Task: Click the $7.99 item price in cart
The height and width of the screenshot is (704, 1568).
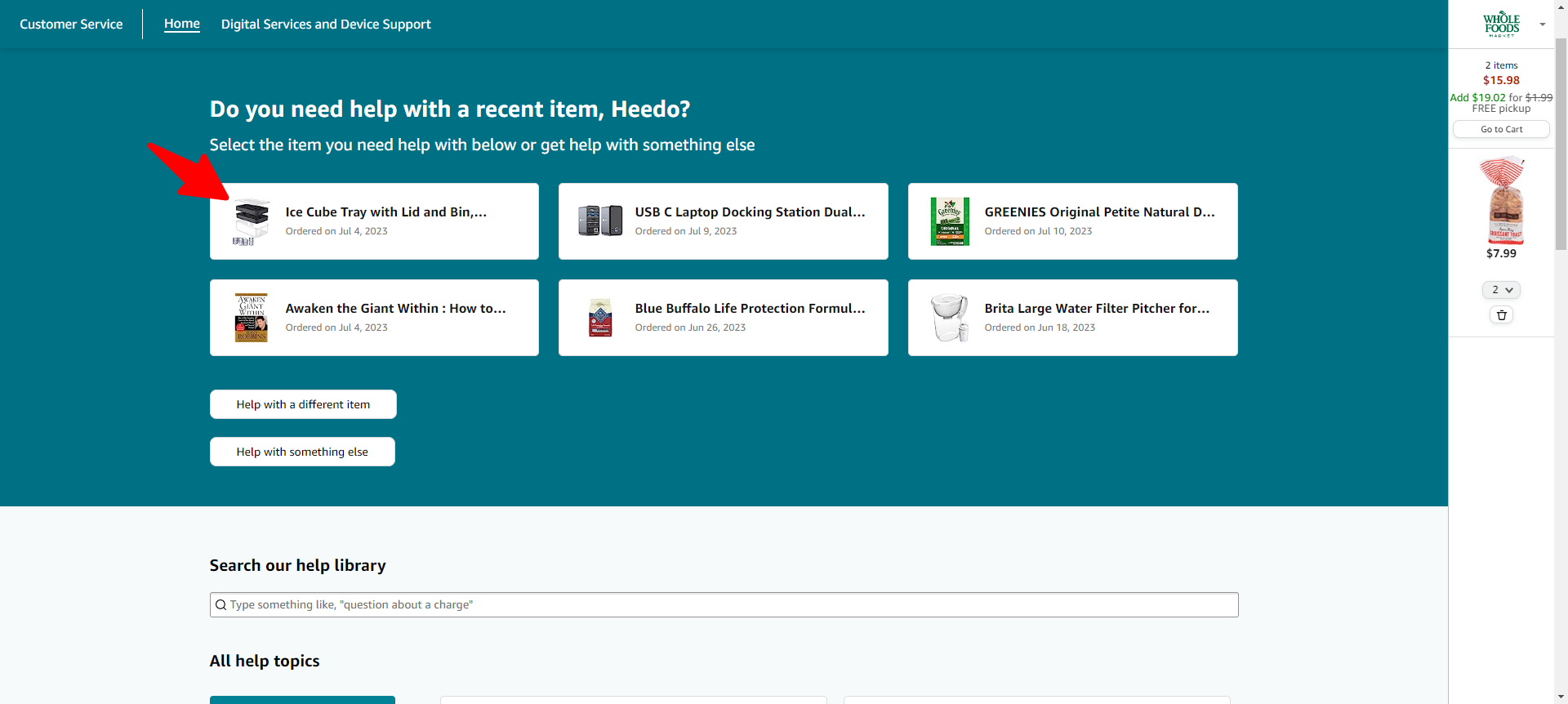Action: 1501,253
